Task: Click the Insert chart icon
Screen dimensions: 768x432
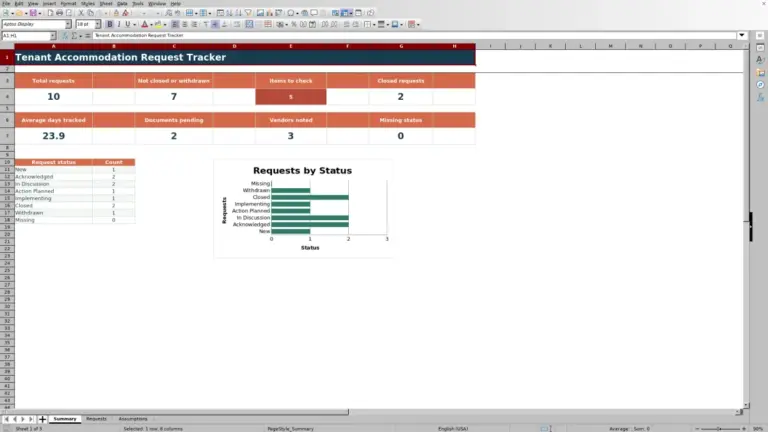Action: [269, 13]
